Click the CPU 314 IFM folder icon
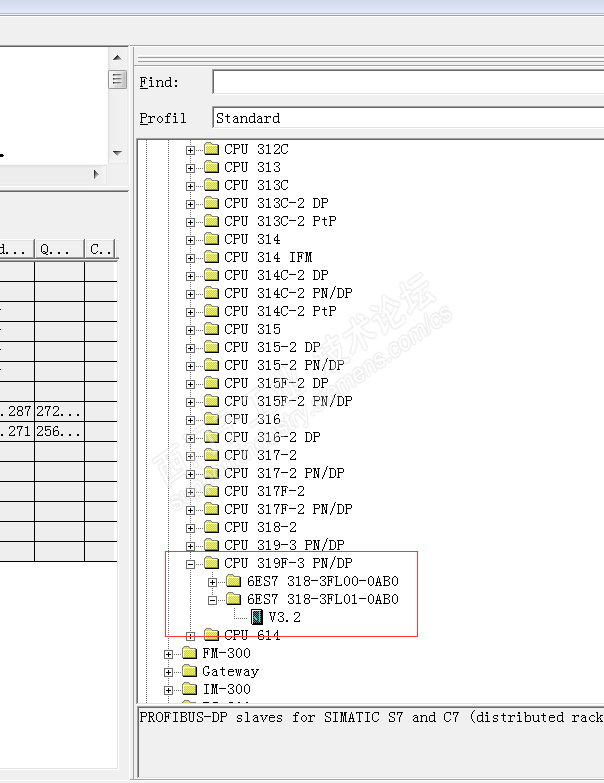Viewport: 604px width, 783px height. (212, 257)
